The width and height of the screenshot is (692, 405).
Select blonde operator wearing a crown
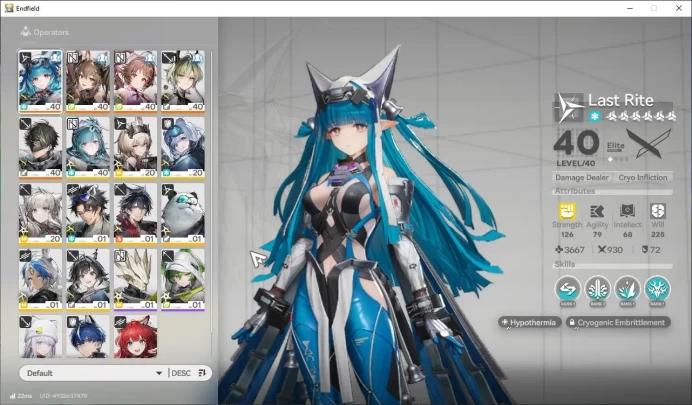(135, 147)
